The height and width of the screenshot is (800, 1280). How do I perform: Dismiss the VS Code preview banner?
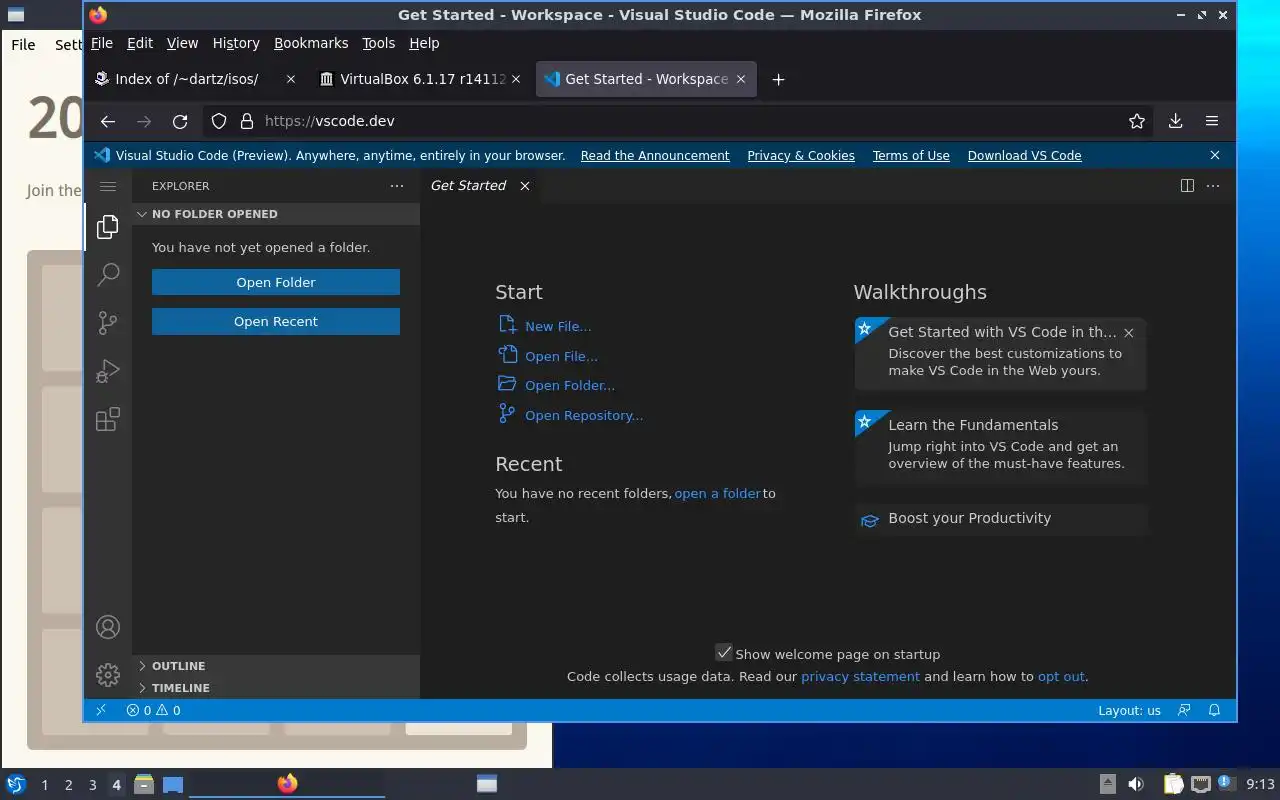pyautogui.click(x=1215, y=155)
